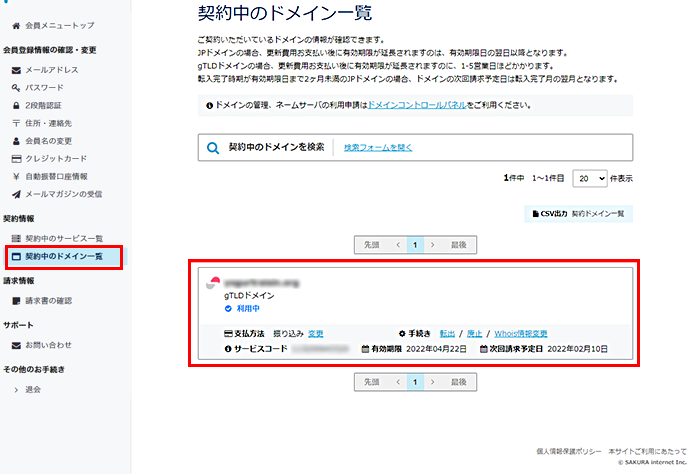The width and height of the screenshot is (700, 474).
Task: Open the 20件表示 per-page dropdown
Action: (588, 177)
